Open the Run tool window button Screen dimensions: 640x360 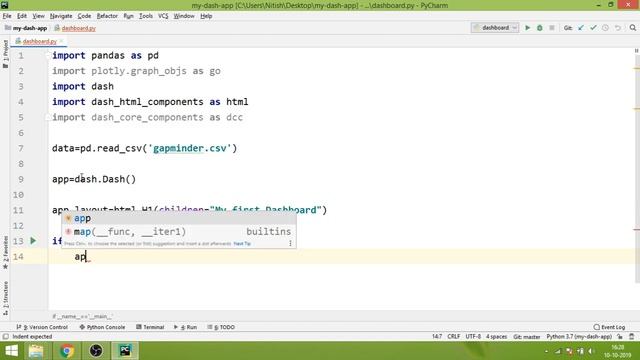(185, 327)
